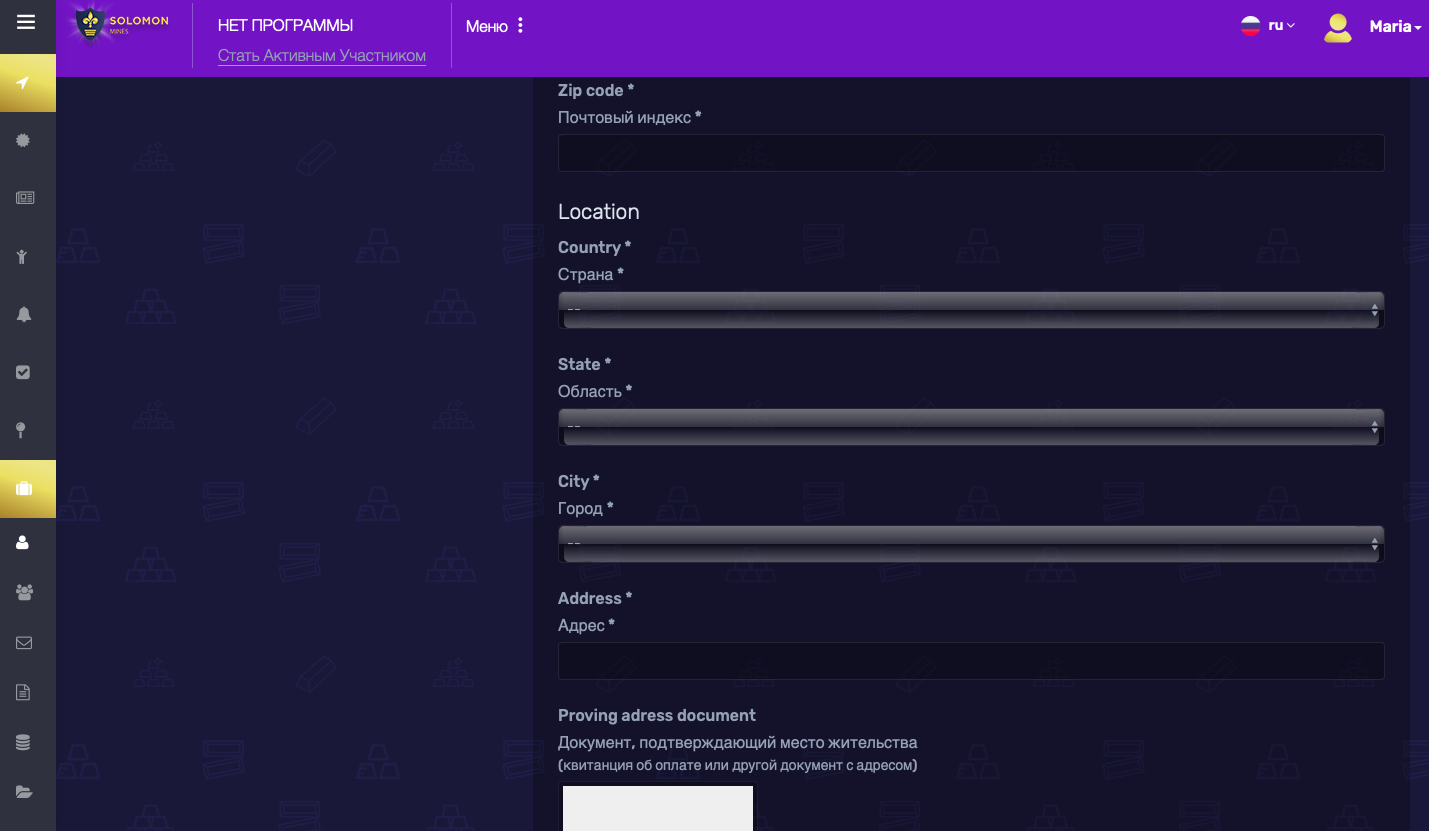1429x831 pixels.
Task: Open the newspaper icon in sidebar
Action: tap(24, 198)
